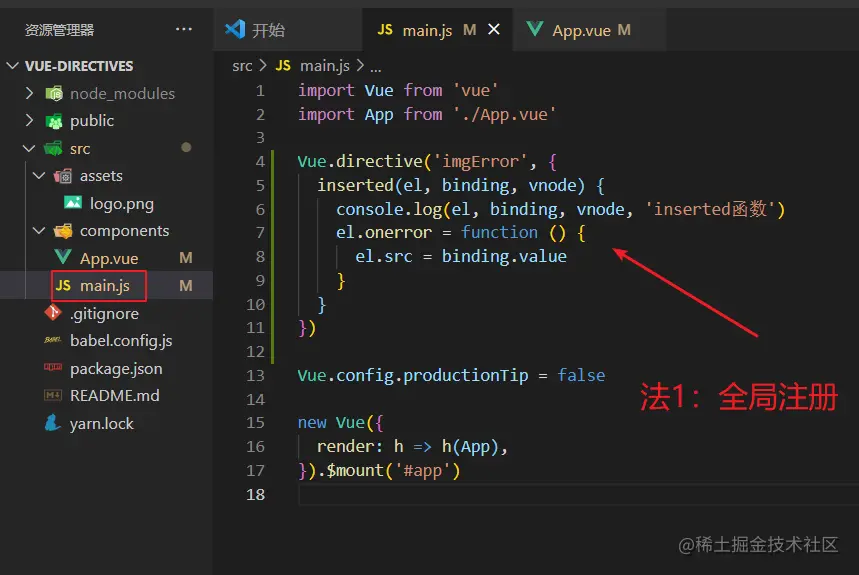Click line number 13 in the gutter
Screen dimensions: 859x575
(x=255, y=376)
